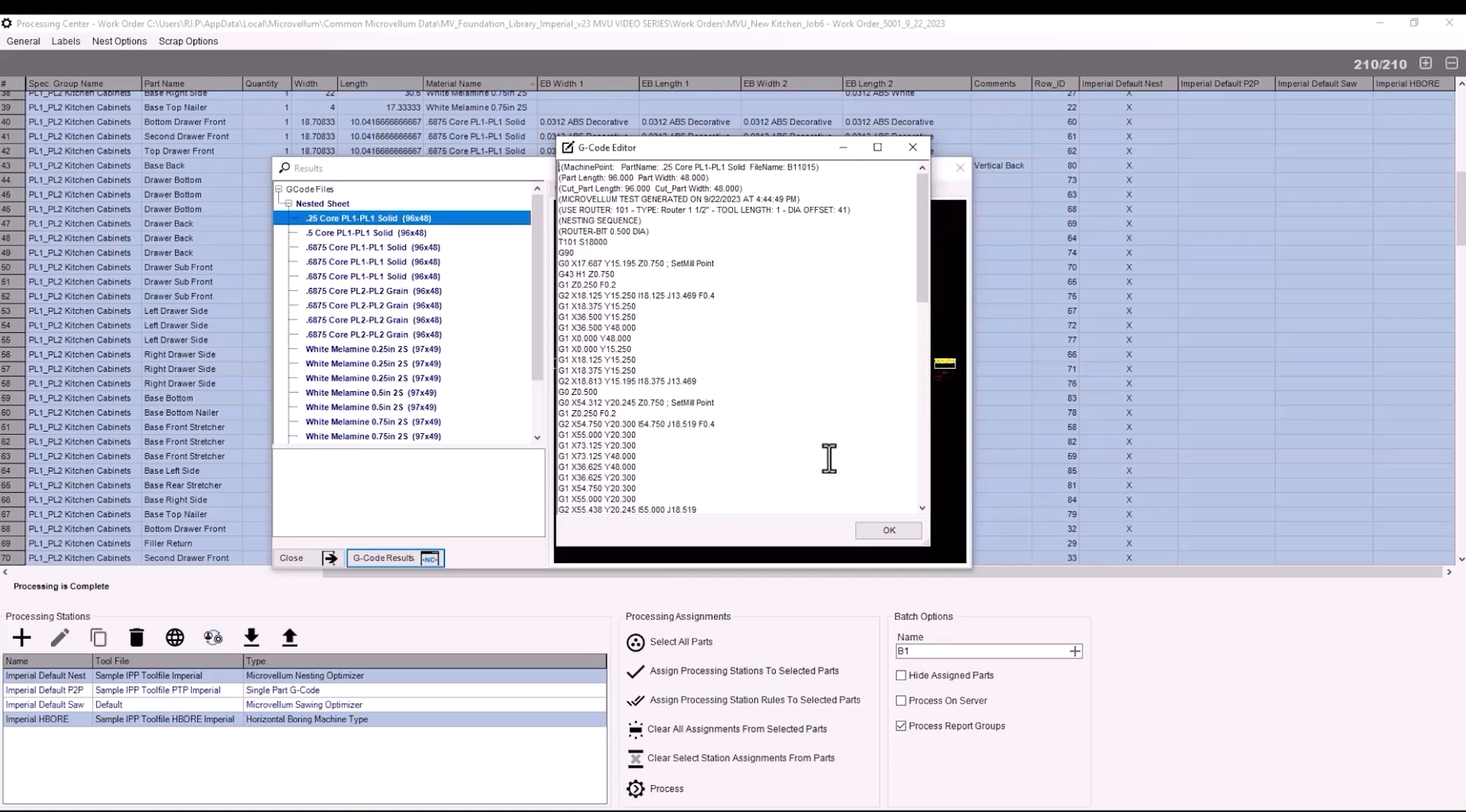Screen dimensions: 1466x812
Task: Collapse the GCode Files tree node
Action: pyautogui.click(x=279, y=189)
